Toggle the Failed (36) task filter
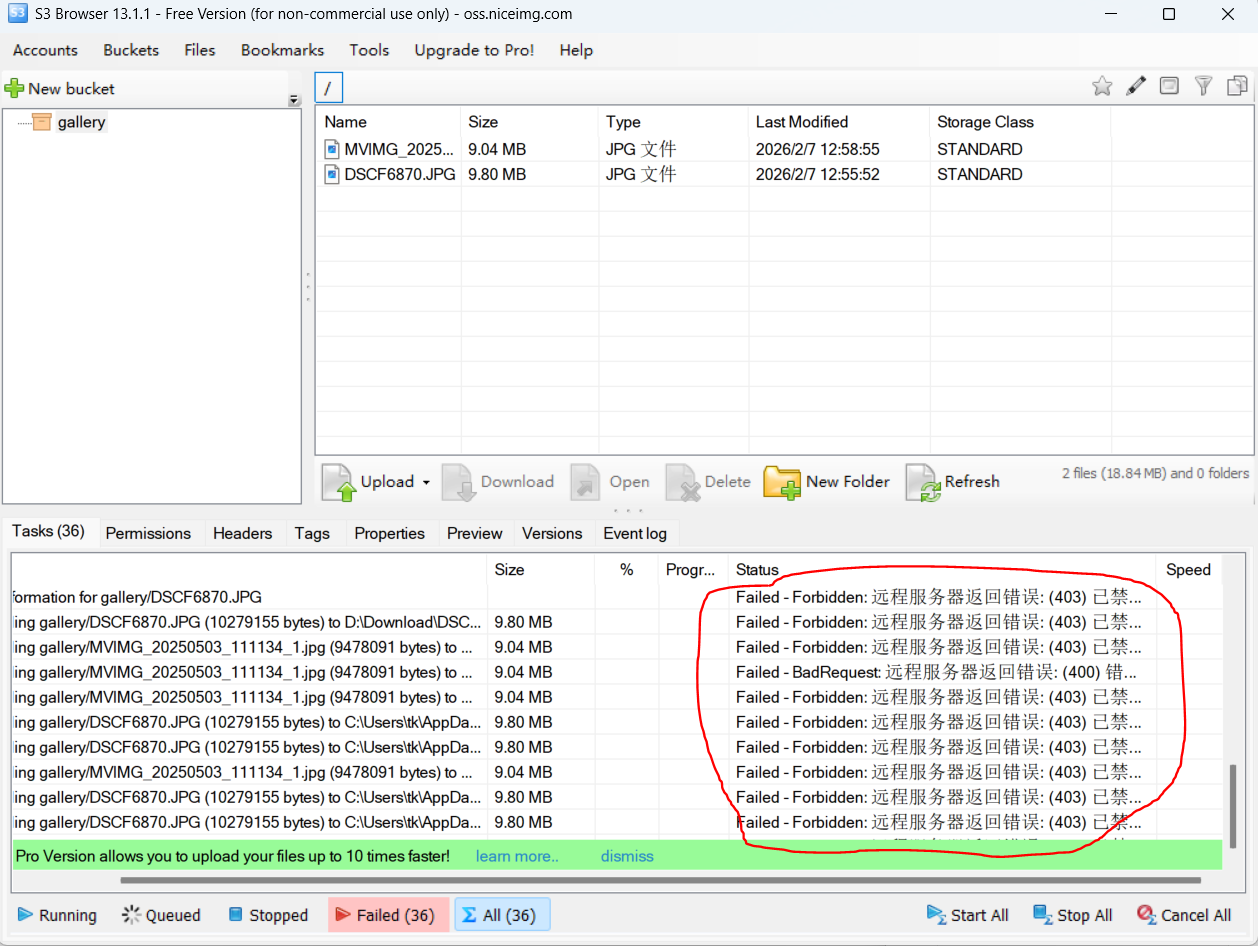The width and height of the screenshot is (1258, 946). coord(389,915)
